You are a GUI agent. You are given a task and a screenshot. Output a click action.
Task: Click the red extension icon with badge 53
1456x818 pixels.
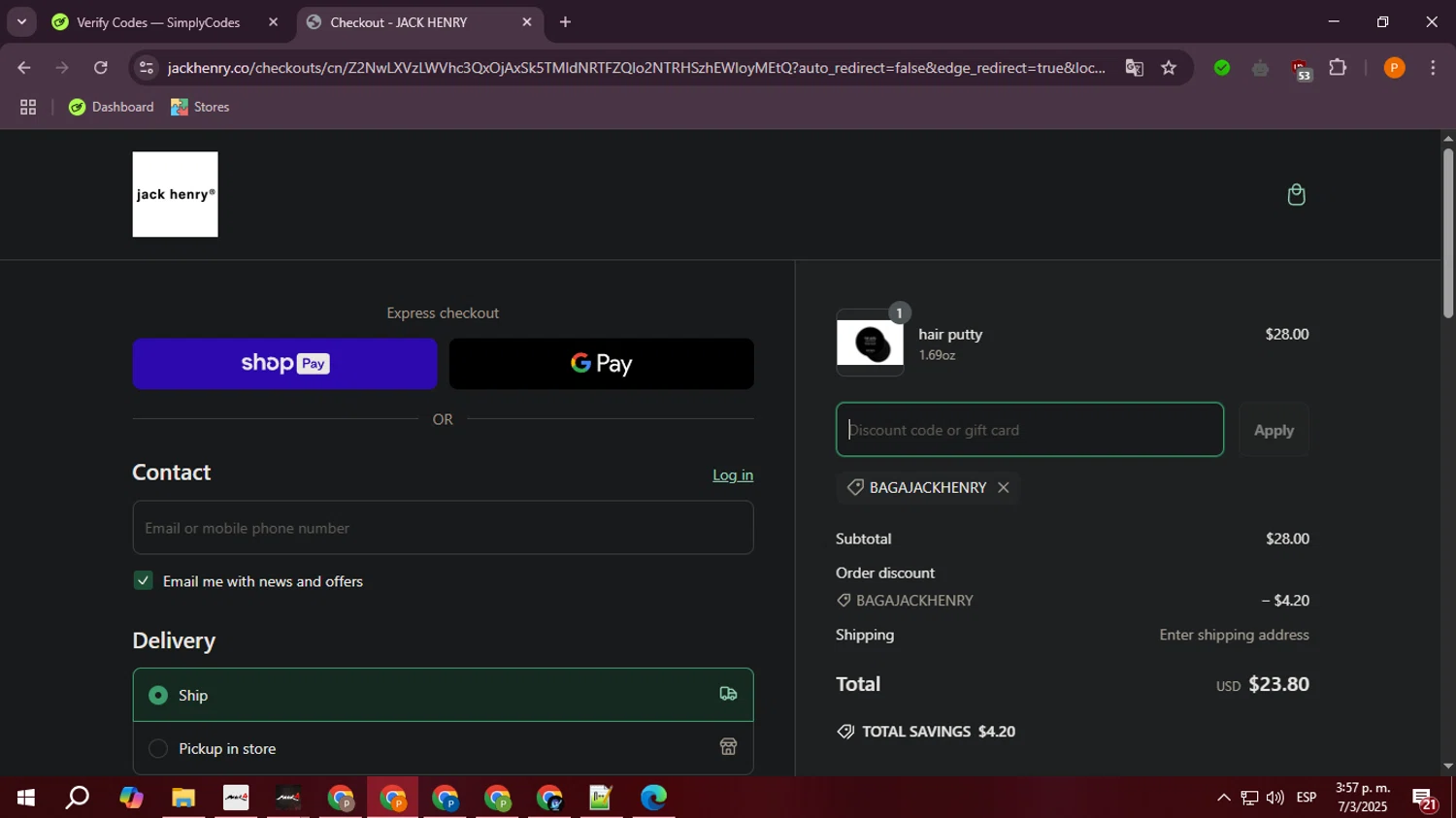click(1301, 70)
